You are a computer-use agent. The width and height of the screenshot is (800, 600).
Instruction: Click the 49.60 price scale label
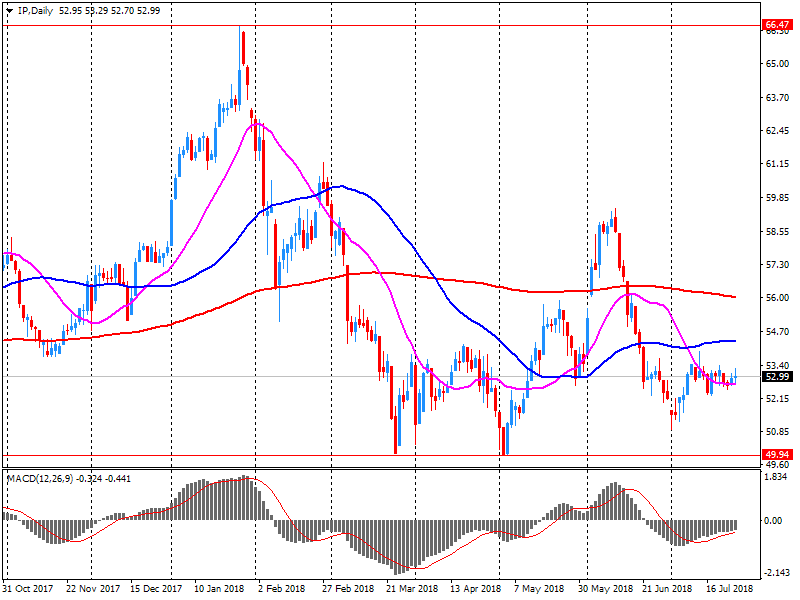(777, 465)
